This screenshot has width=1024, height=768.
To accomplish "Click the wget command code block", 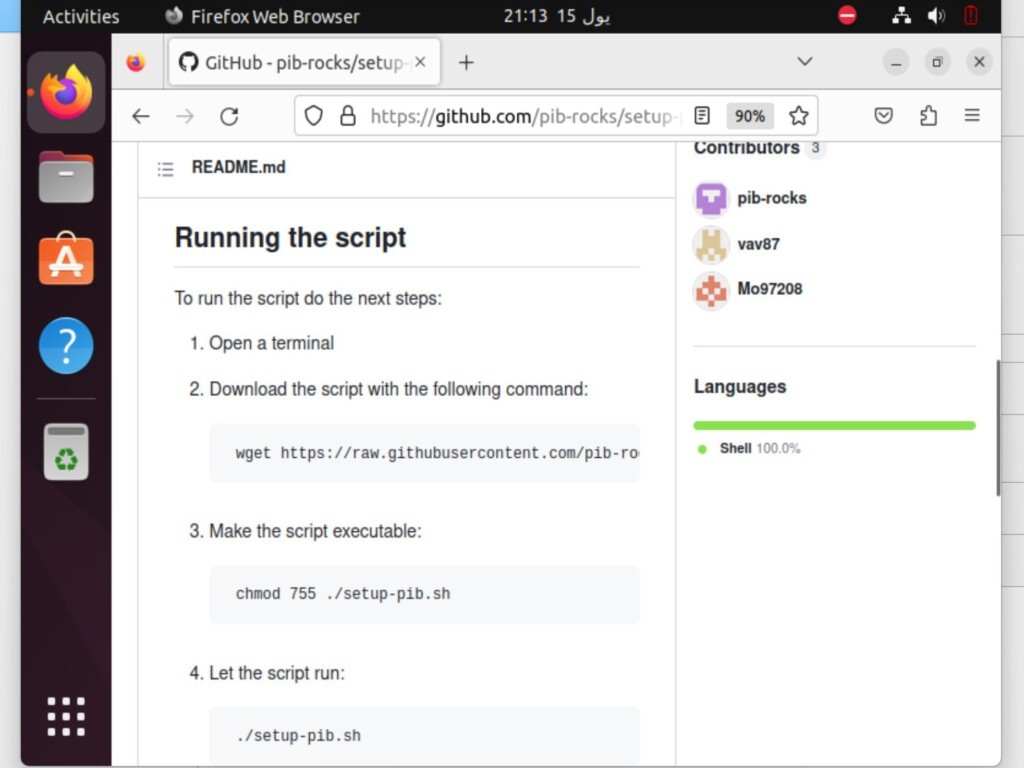I will tap(424, 453).
